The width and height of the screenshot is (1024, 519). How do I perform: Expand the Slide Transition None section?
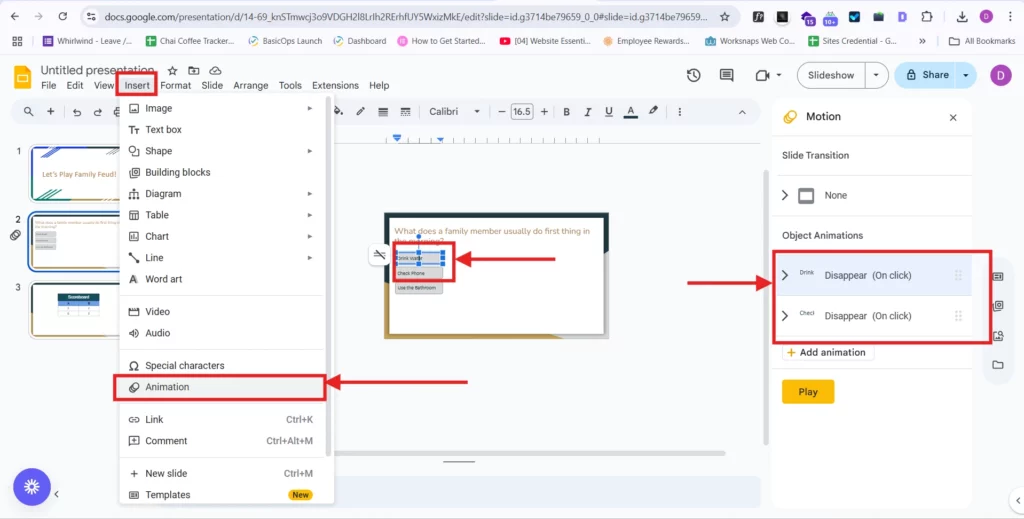[x=785, y=196]
